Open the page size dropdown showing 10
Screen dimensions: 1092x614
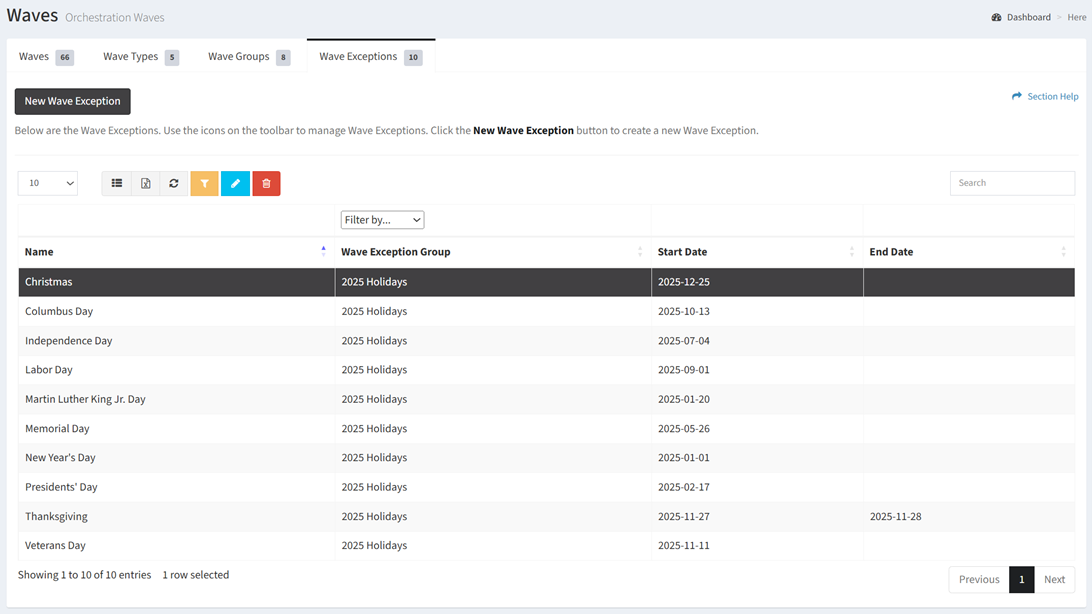(47, 183)
